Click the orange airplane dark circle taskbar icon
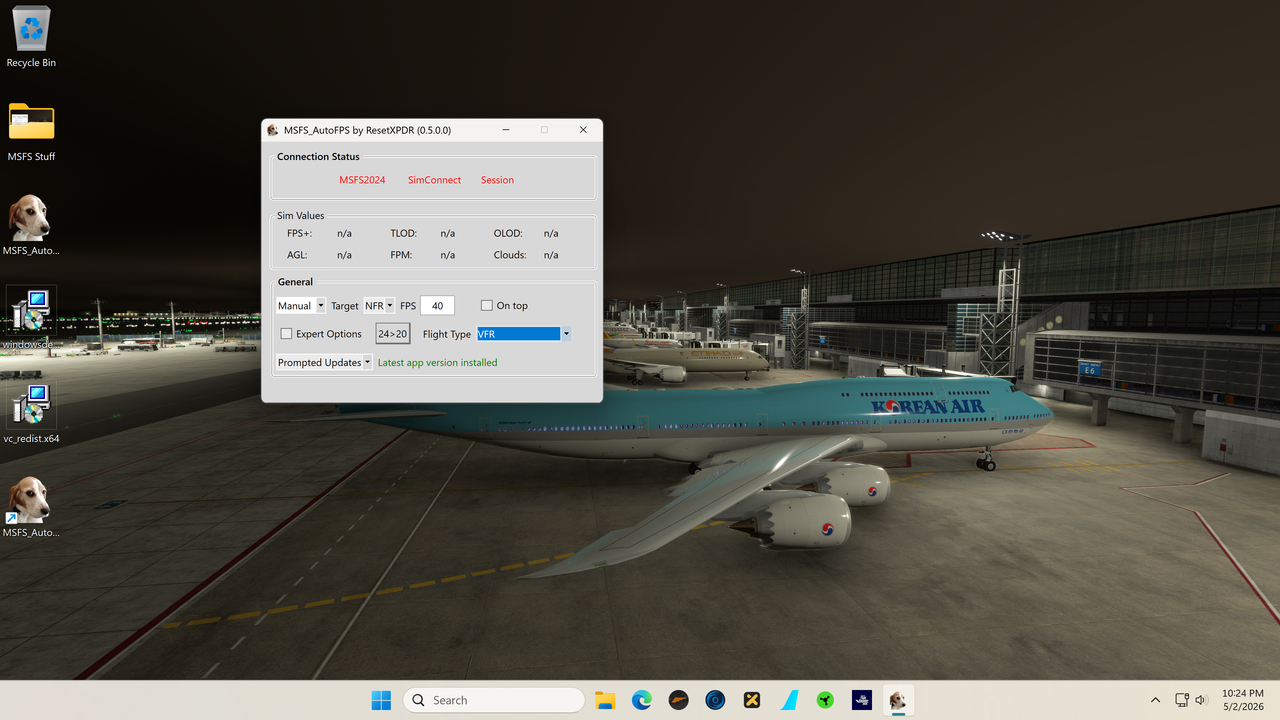 click(678, 700)
